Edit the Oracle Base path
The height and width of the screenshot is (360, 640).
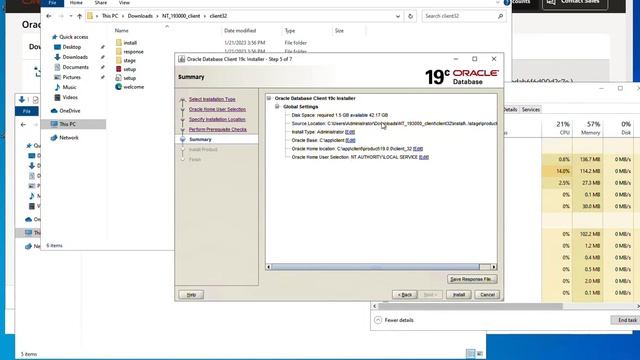coord(350,140)
